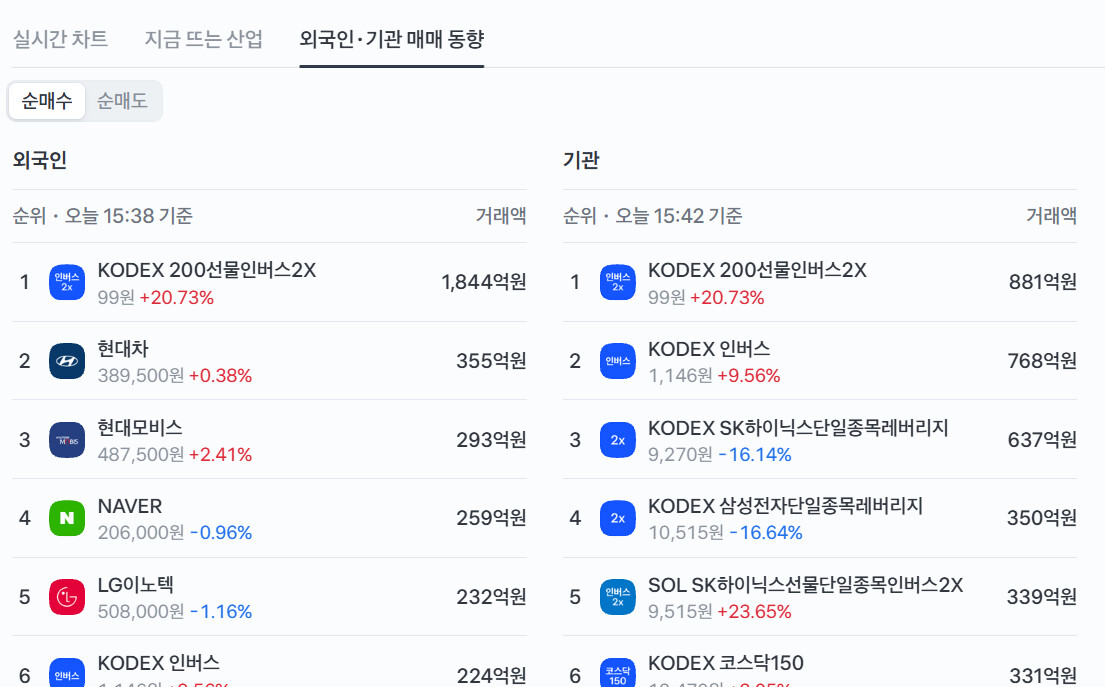Click the 232억원 trade amount

pyautogui.click(x=491, y=597)
